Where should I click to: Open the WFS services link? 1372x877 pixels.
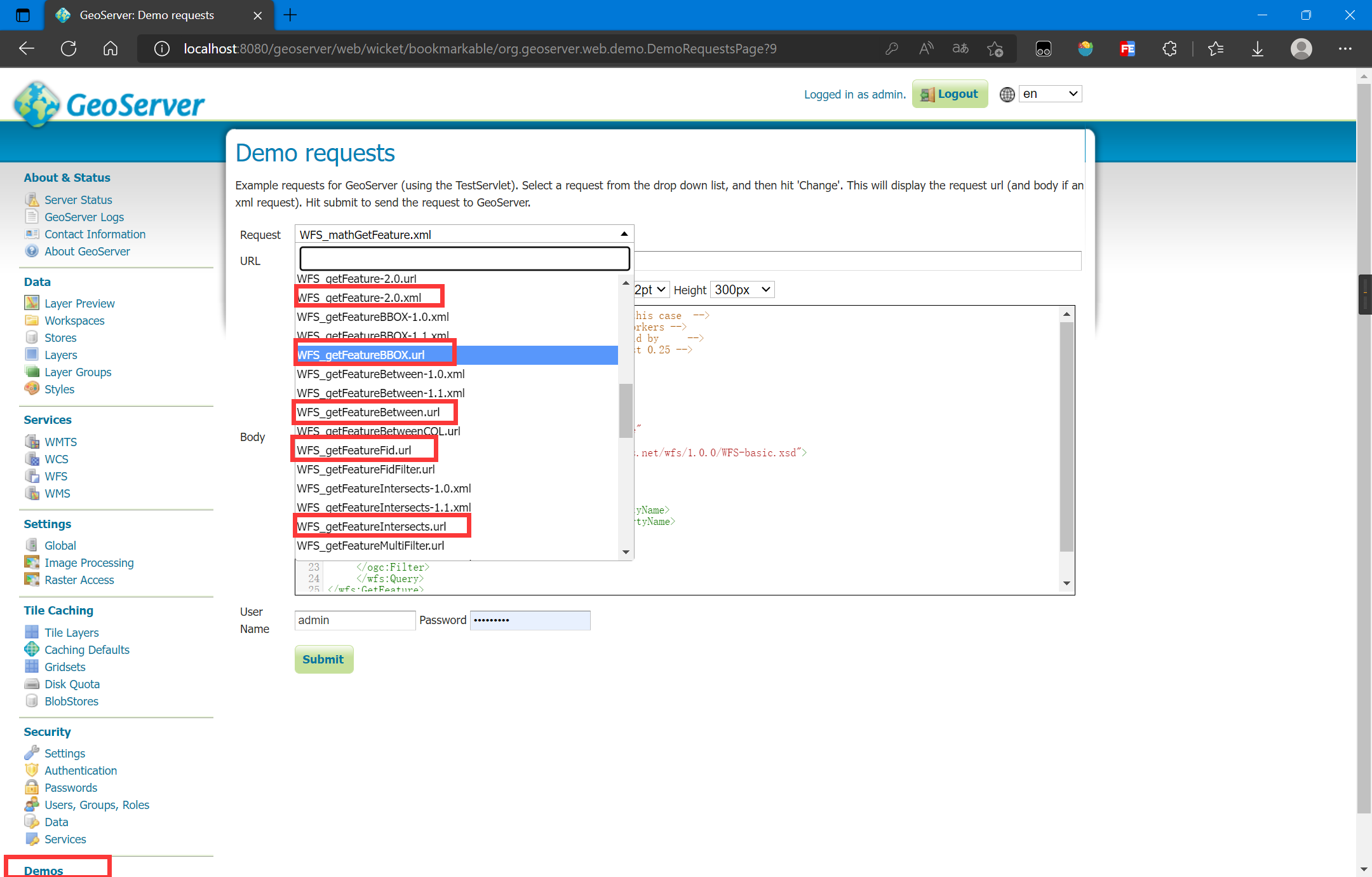pos(56,476)
